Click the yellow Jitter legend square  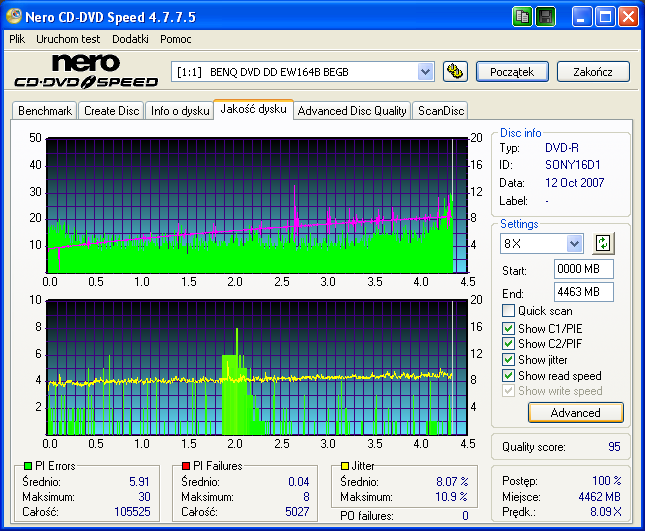pos(345,466)
